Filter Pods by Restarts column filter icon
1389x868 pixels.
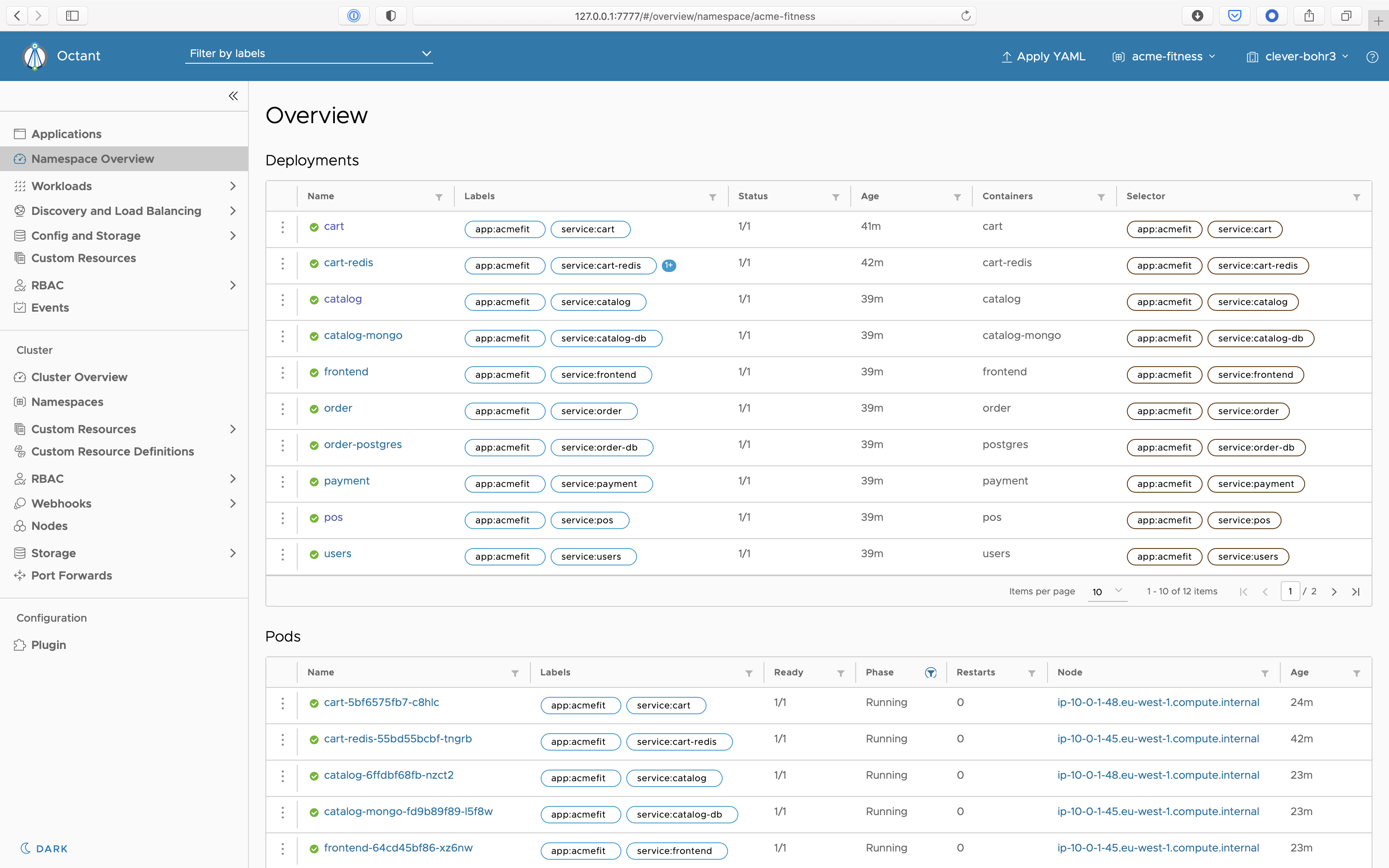point(1031,673)
